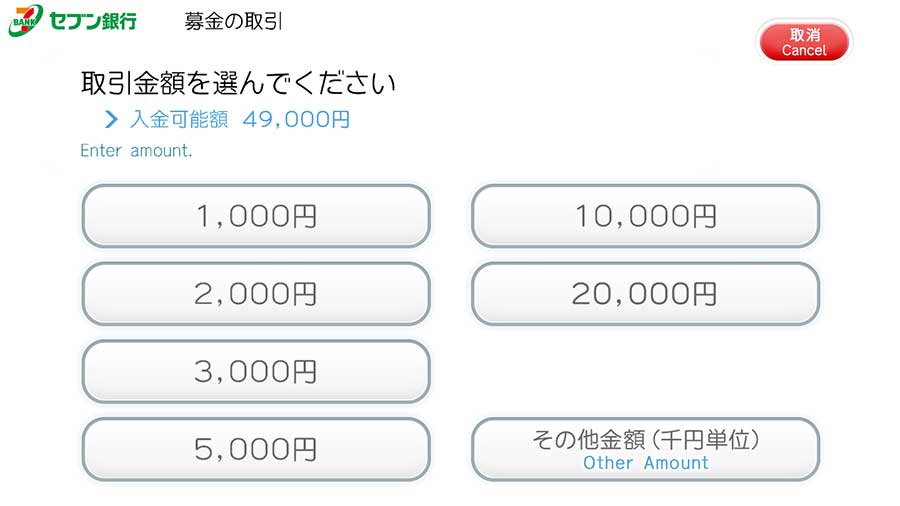Click the セブン銀行 wordmark text

tap(92, 21)
